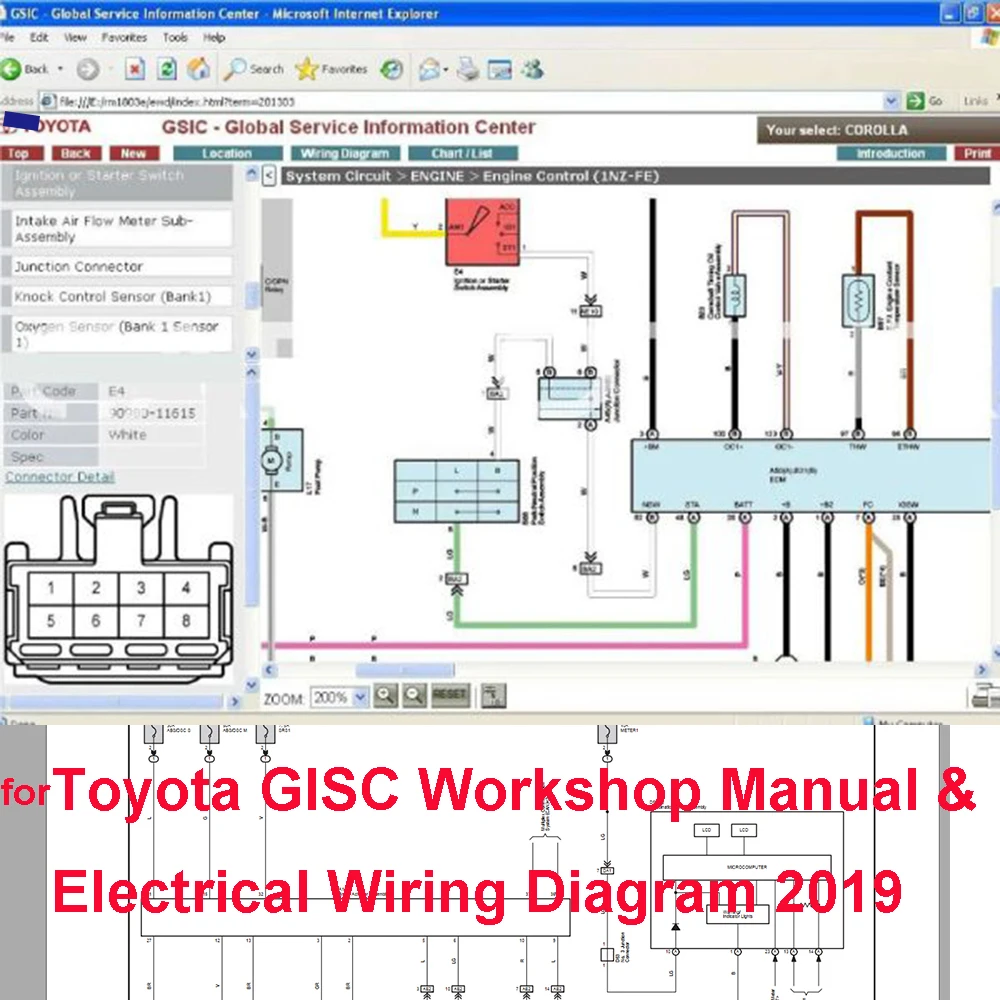Click the Mail envelope icon
The width and height of the screenshot is (1000, 1000).
430,69
